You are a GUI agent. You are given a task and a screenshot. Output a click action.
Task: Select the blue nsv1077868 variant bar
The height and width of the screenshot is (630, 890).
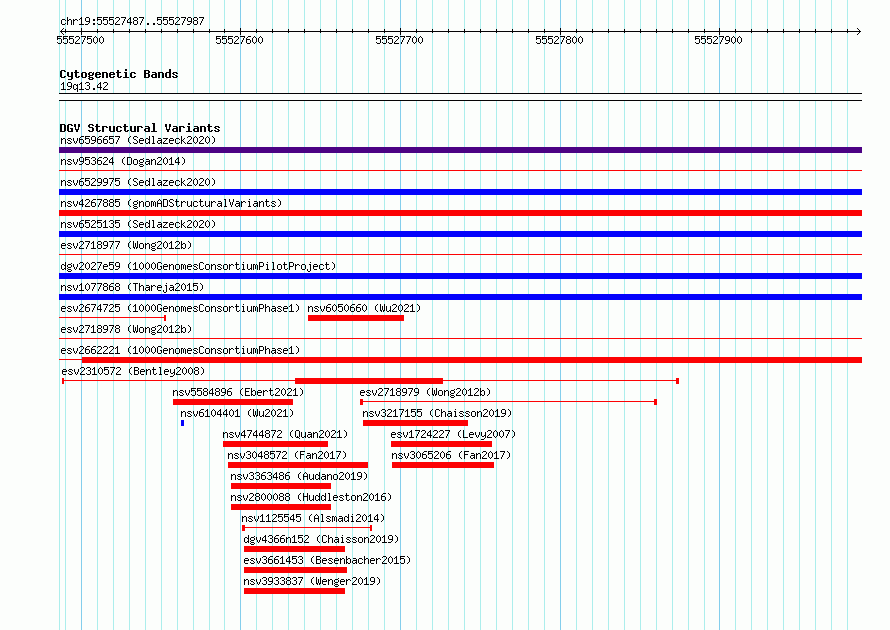click(460, 297)
